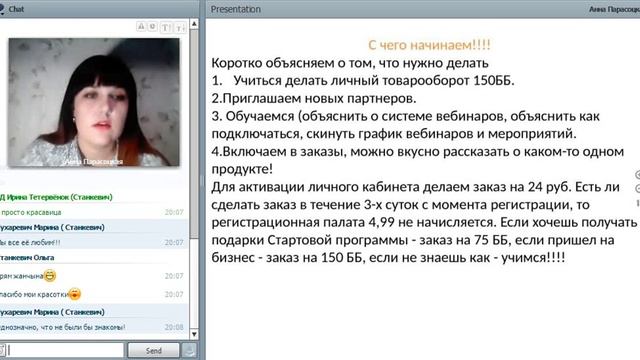Click the user icon beside the Send button
The height and width of the screenshot is (360, 640).
tap(189, 350)
